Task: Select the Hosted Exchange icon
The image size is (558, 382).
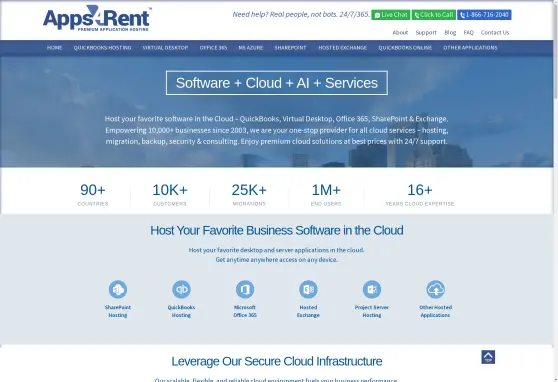Action: [x=308, y=289]
